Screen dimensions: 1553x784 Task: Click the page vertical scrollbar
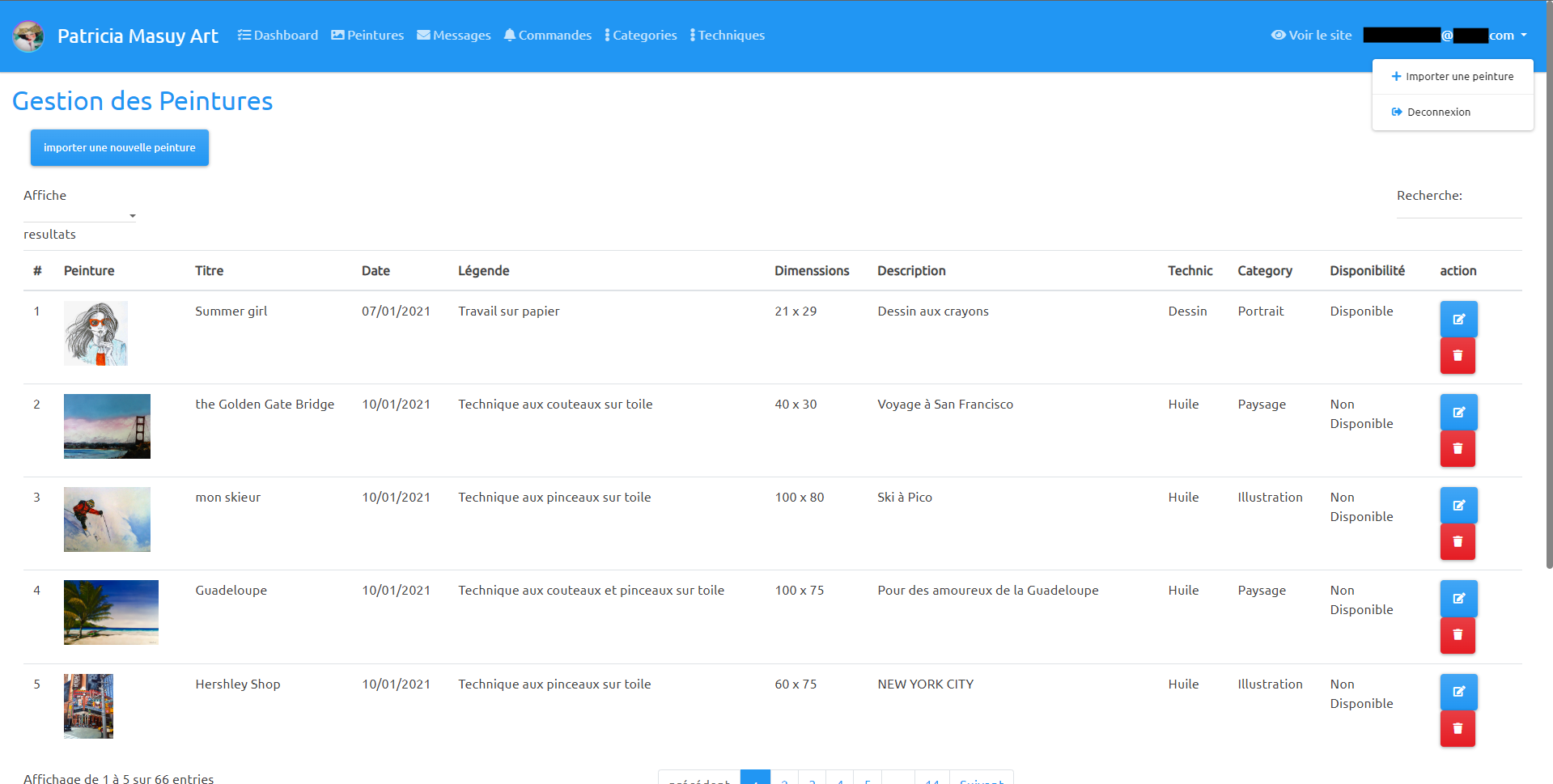(1548, 324)
